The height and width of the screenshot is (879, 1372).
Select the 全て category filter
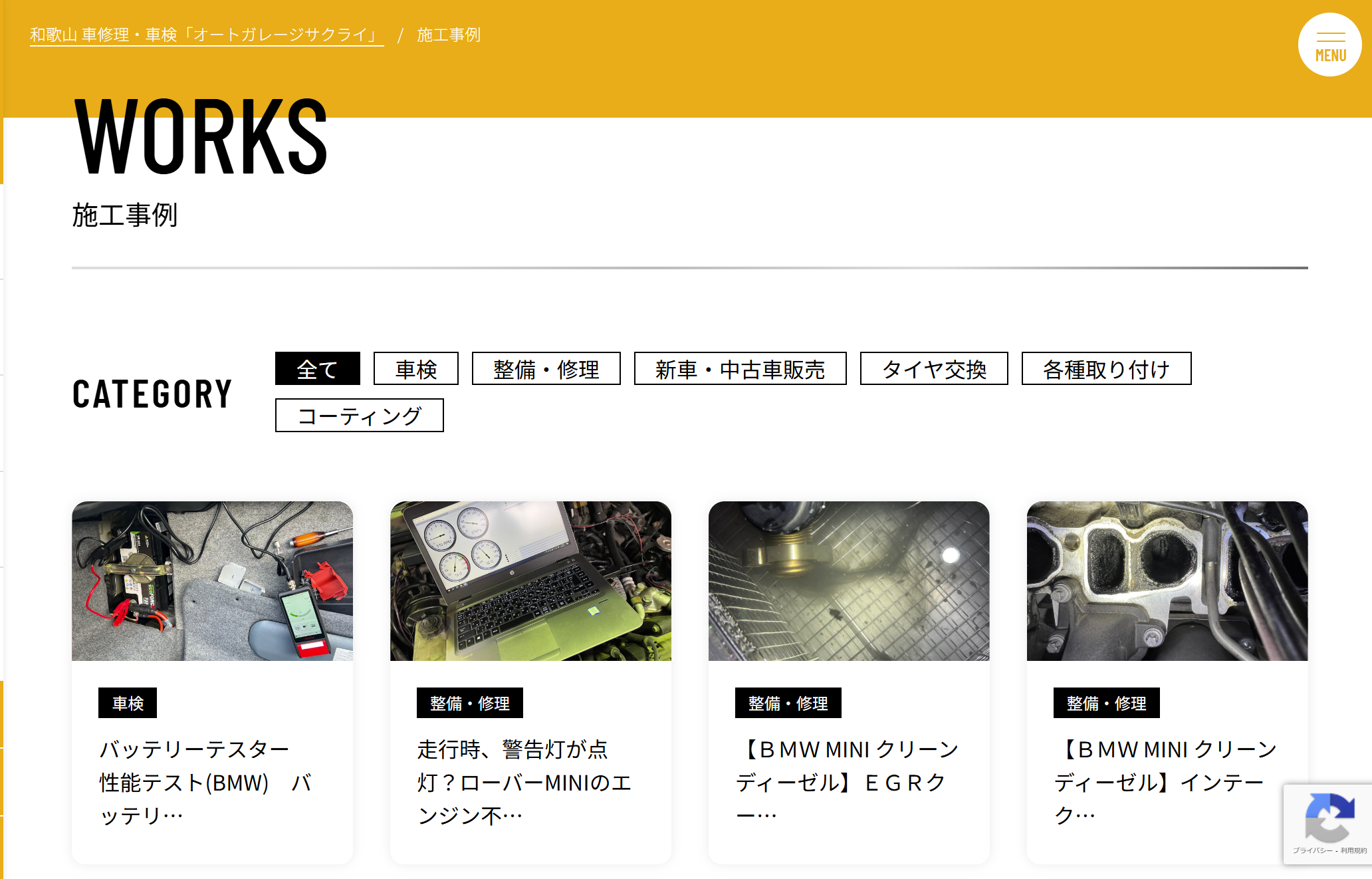tap(317, 369)
